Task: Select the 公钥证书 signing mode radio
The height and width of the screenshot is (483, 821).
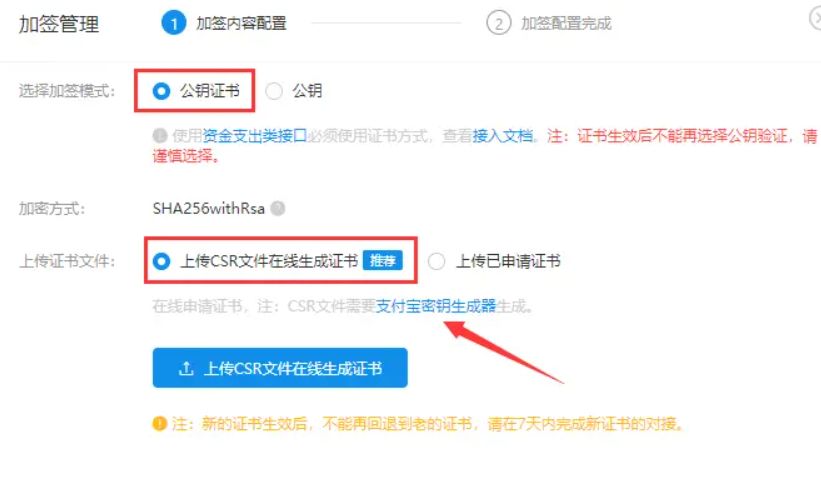Action: tap(161, 91)
